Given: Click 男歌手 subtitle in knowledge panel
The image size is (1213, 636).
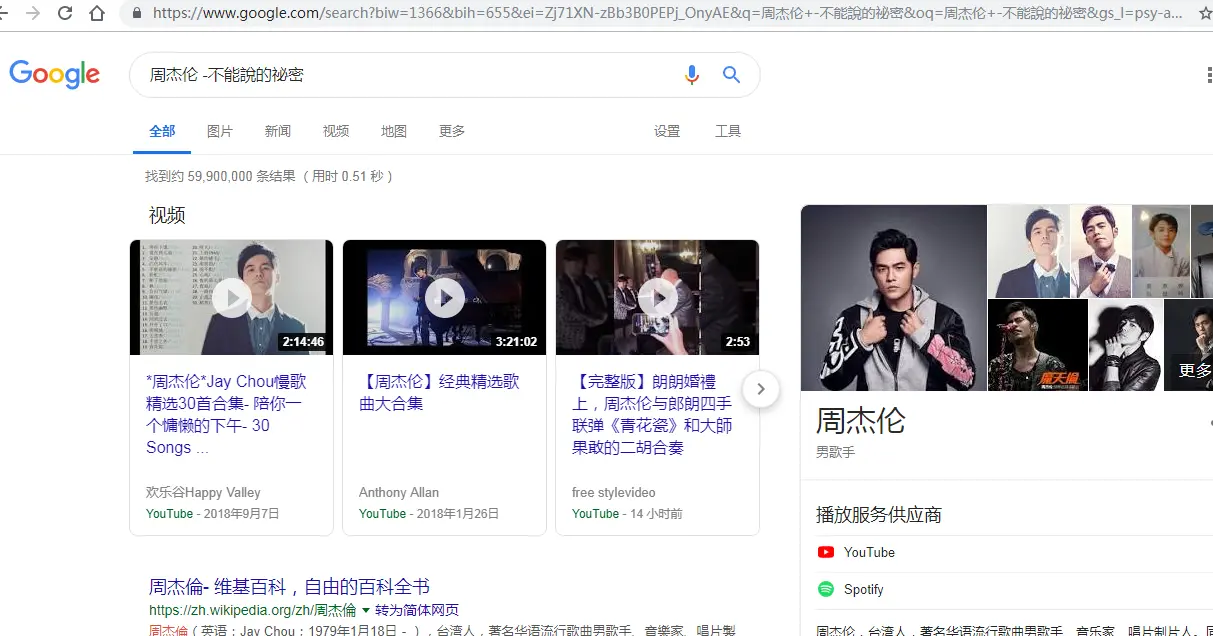Looking at the screenshot, I should pyautogui.click(x=835, y=452).
